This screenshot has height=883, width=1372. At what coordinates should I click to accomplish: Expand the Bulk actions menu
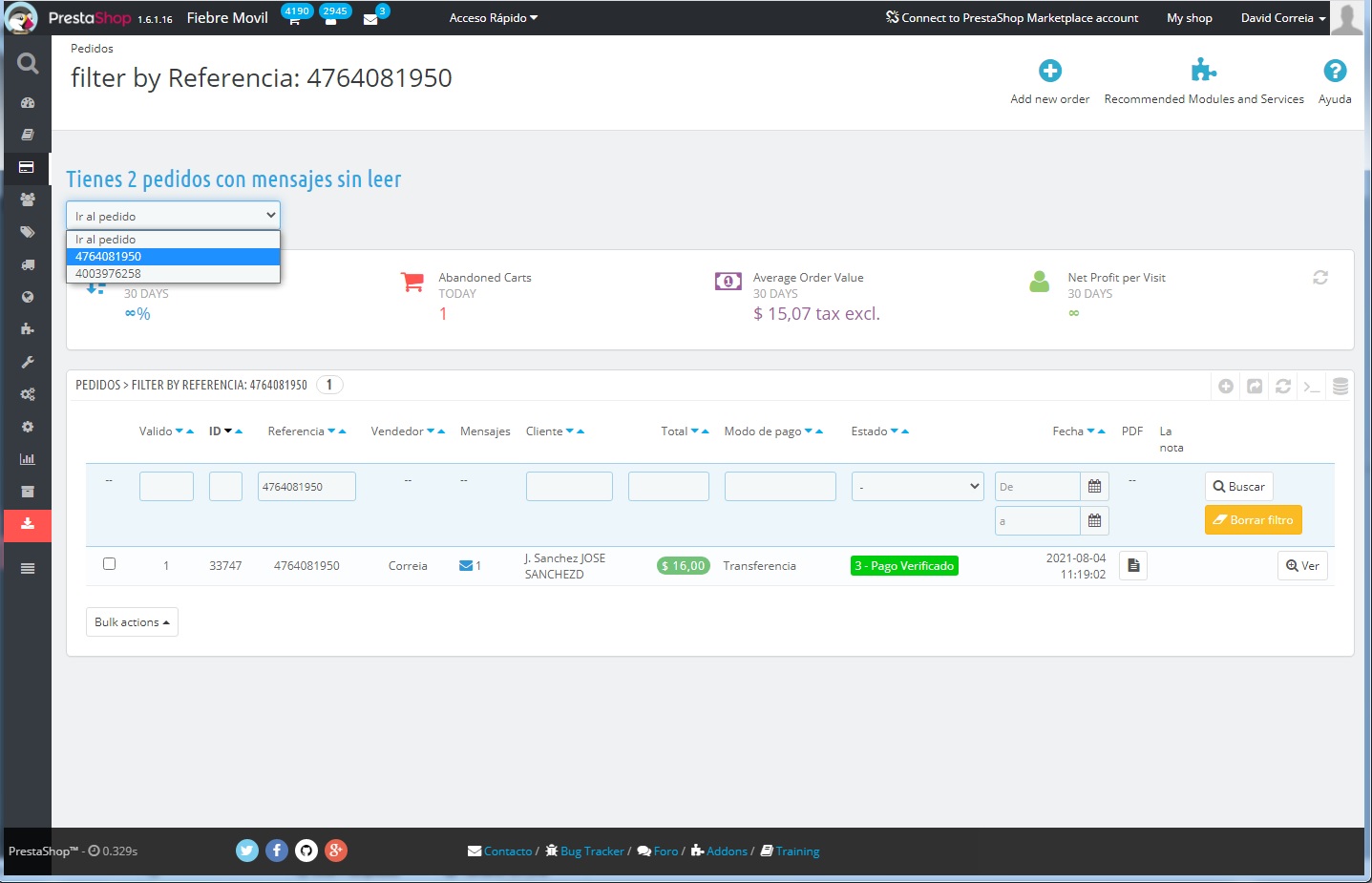[x=132, y=622]
